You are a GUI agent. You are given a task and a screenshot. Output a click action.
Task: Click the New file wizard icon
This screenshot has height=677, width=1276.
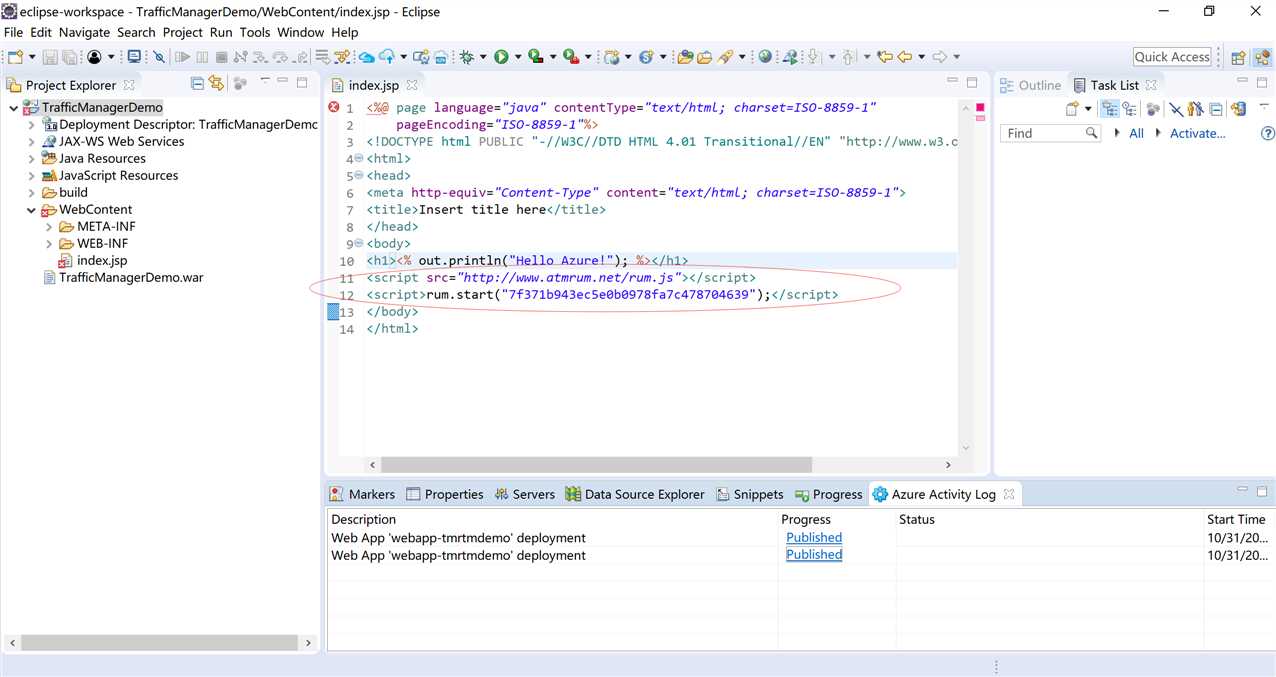pyautogui.click(x=16, y=57)
